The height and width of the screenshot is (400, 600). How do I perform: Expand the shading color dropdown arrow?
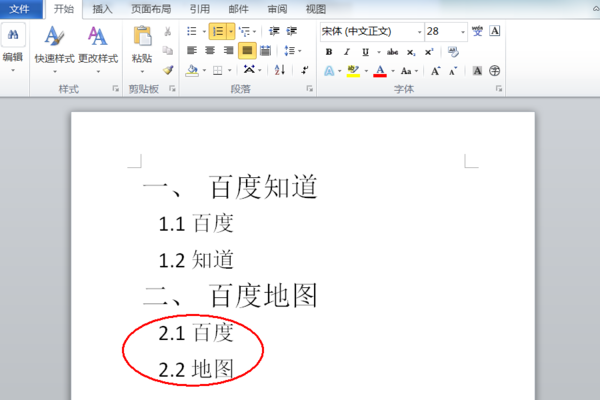204,70
